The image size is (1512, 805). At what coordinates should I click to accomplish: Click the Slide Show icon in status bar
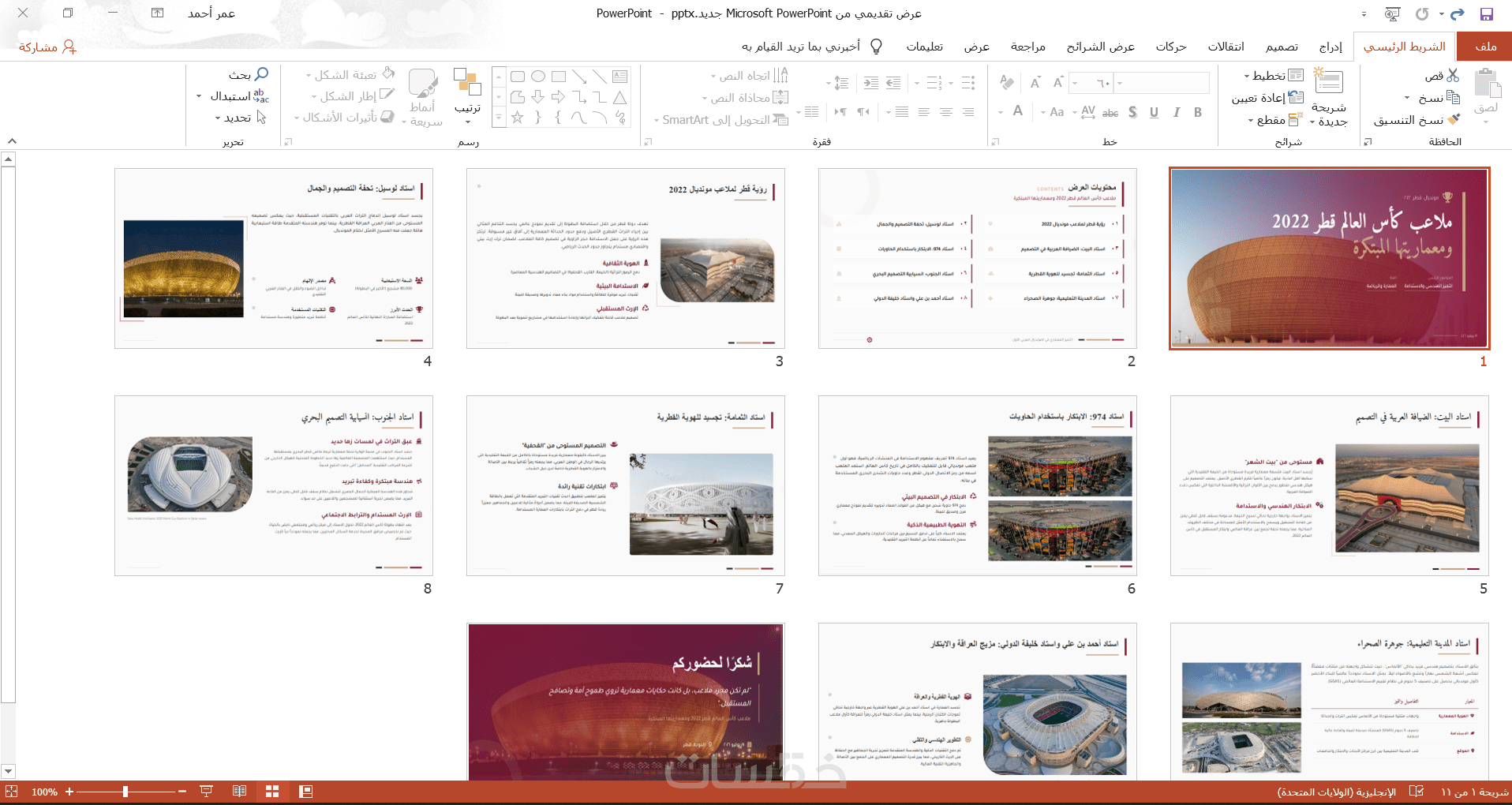point(207,792)
